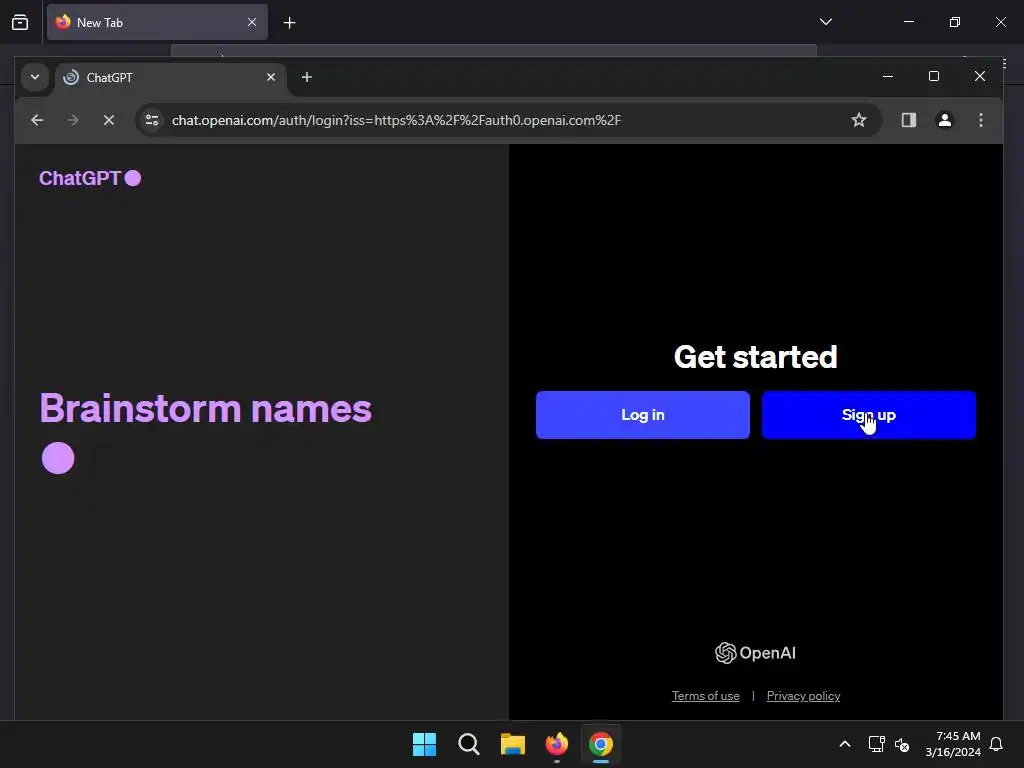Click the Log in button
This screenshot has width=1024, height=768.
pos(643,415)
